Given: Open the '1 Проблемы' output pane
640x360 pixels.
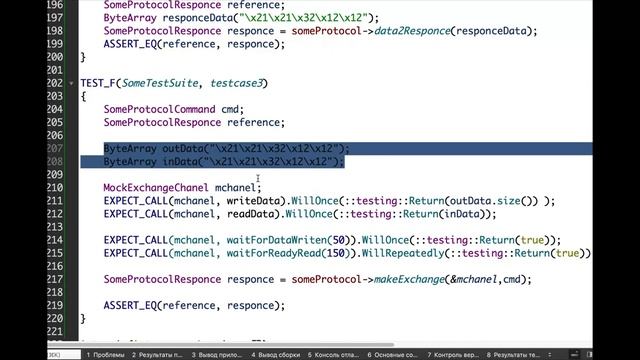Looking at the screenshot, I should point(105,355).
